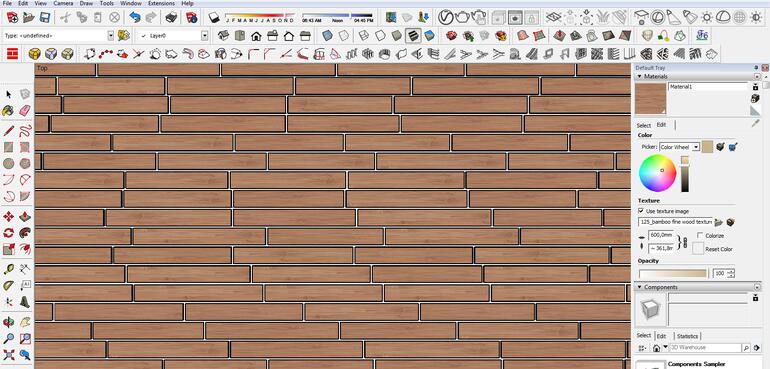770x369 pixels.
Task: Switch to the Materials Select tab
Action: (x=643, y=125)
